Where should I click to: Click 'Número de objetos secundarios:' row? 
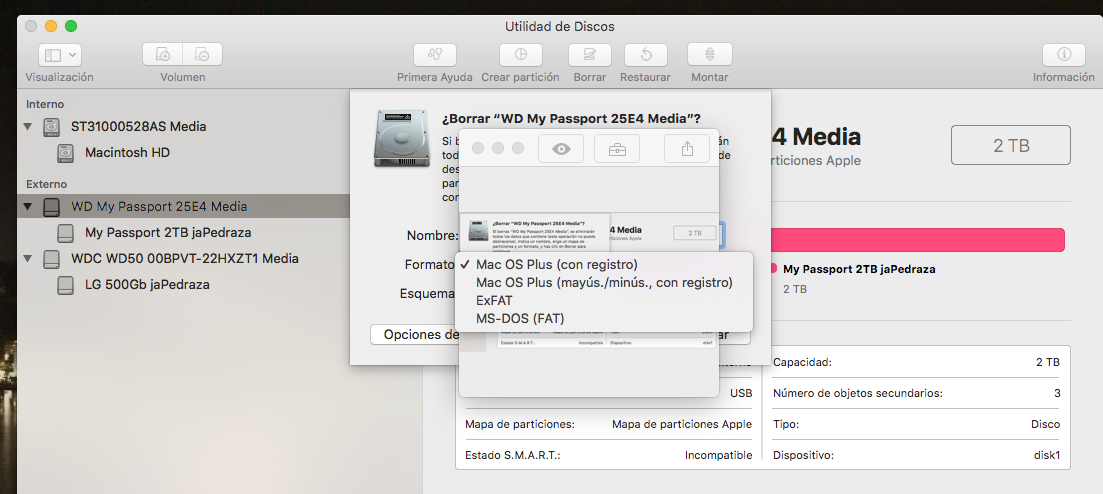point(916,393)
